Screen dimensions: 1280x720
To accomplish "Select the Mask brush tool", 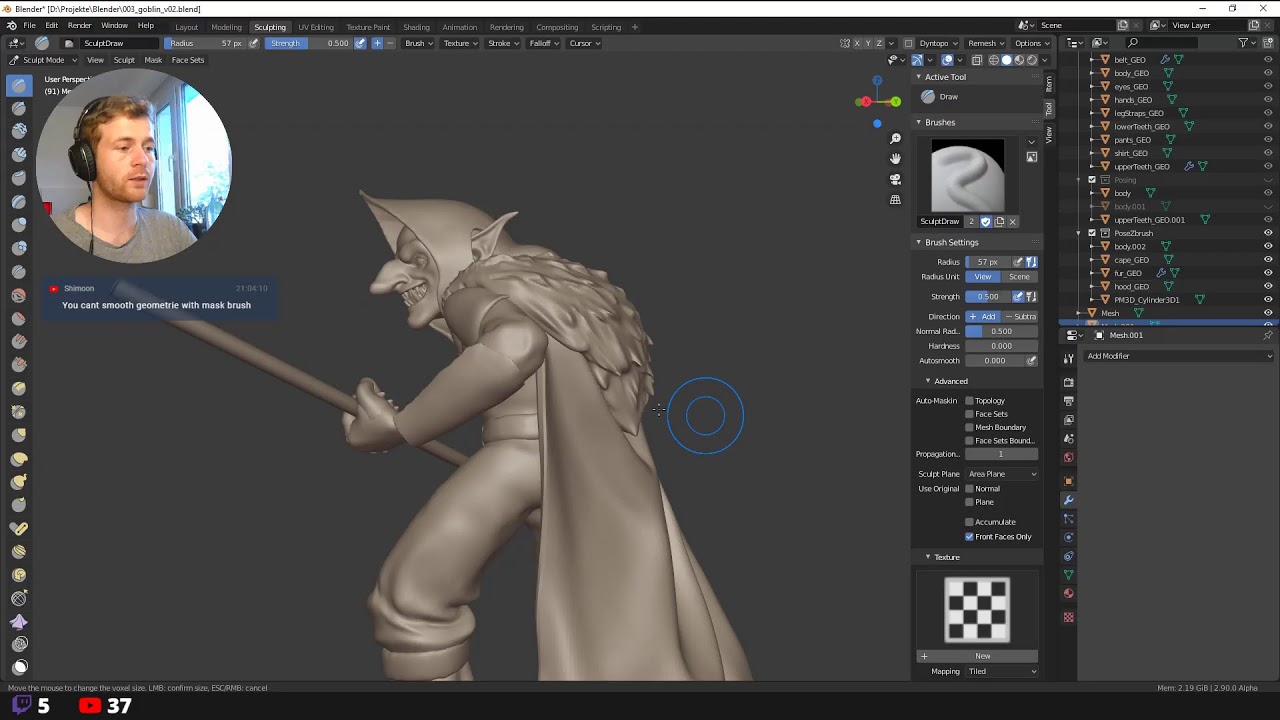I will coord(19,667).
